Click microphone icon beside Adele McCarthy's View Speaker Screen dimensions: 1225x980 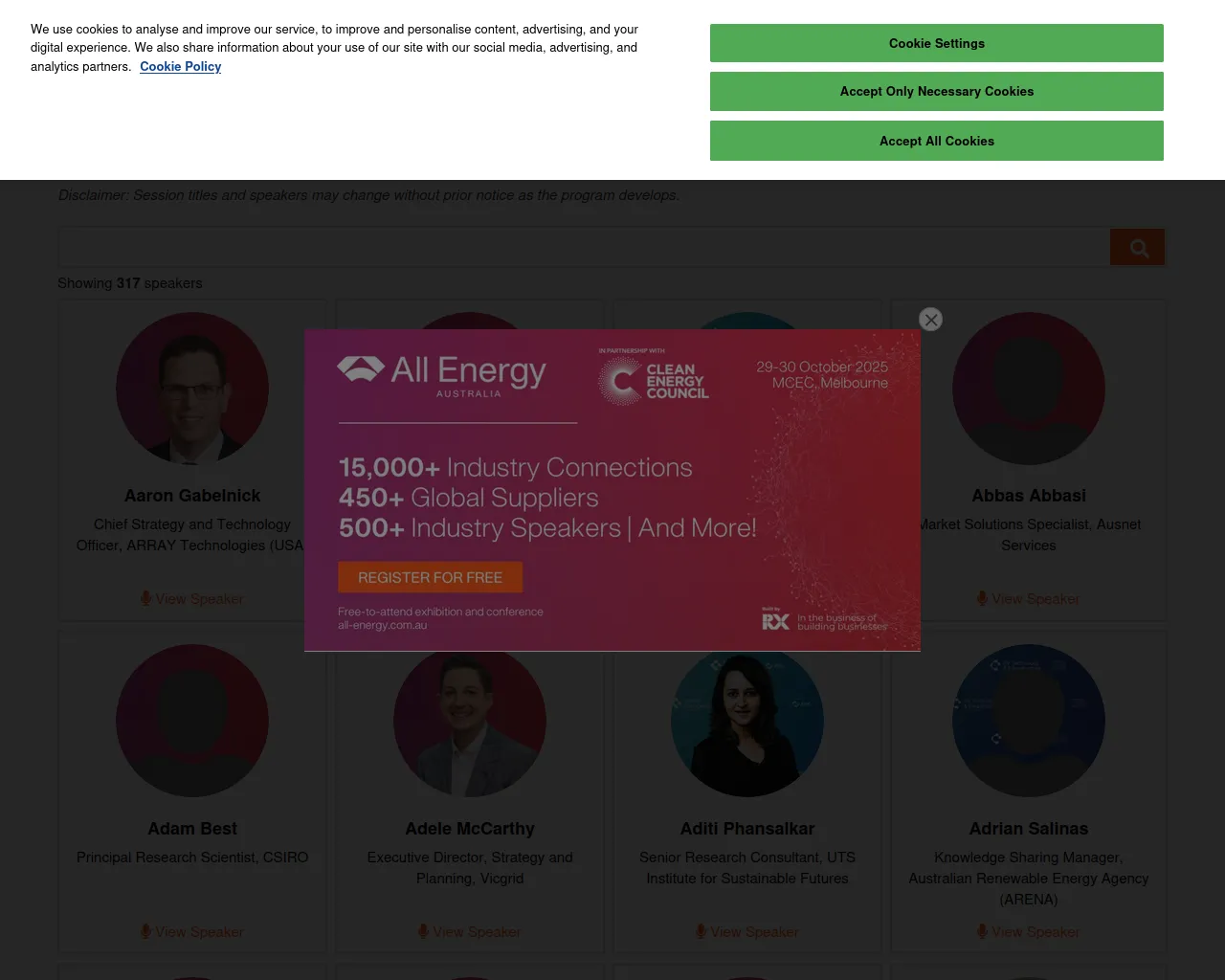tap(424, 931)
